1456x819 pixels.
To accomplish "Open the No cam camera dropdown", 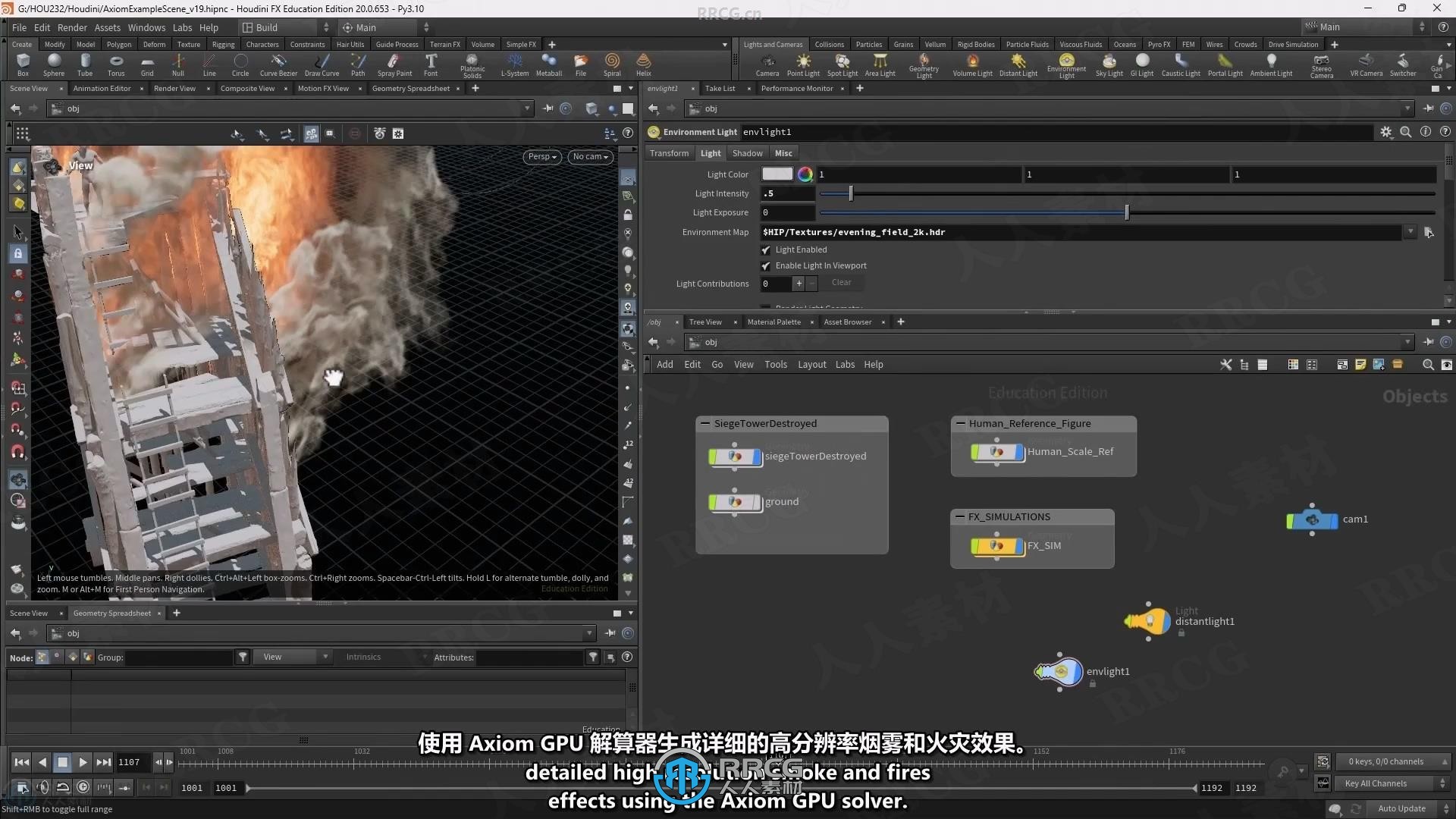I will tap(591, 157).
